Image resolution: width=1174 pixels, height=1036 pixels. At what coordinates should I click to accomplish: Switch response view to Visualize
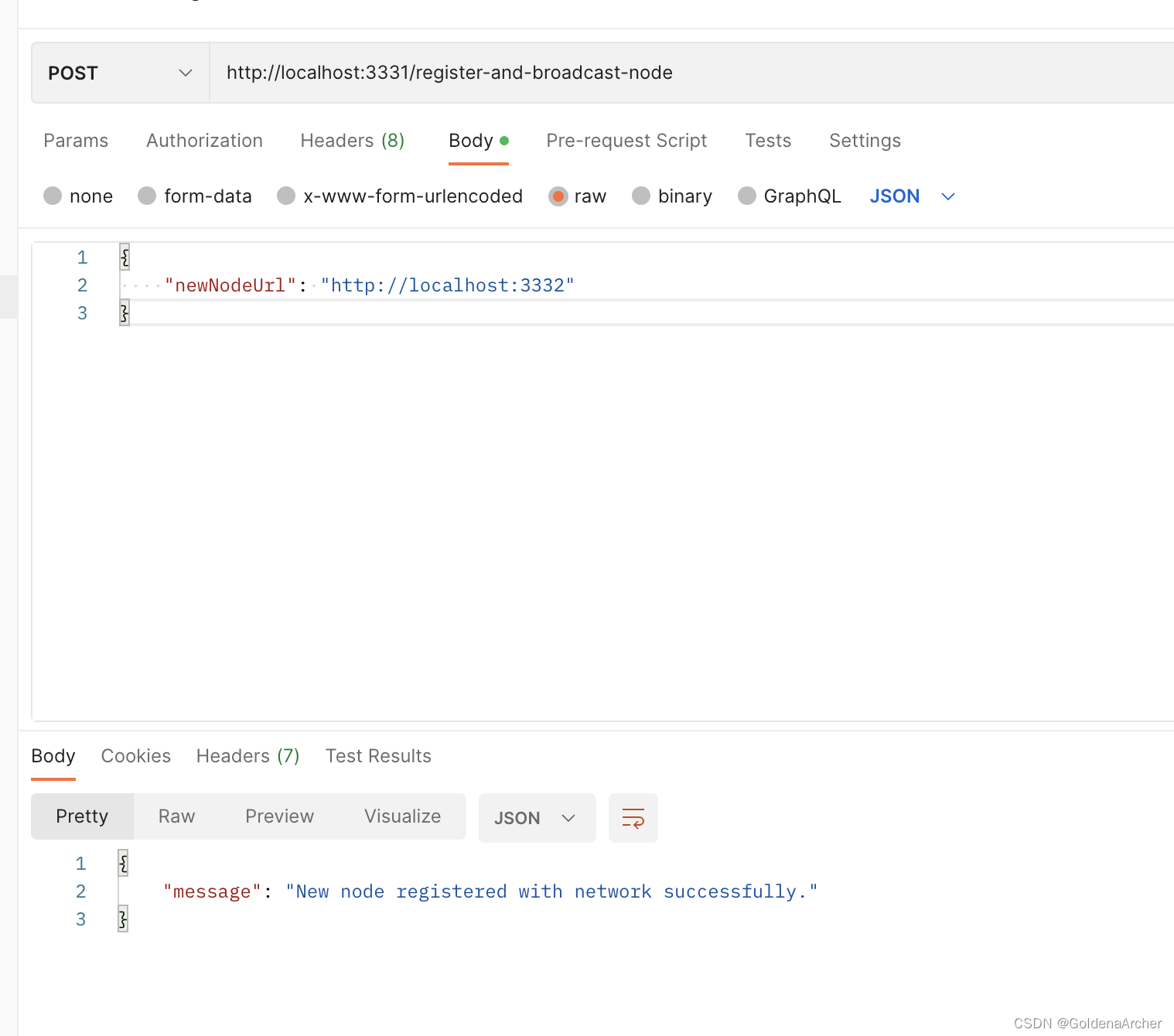click(x=402, y=816)
